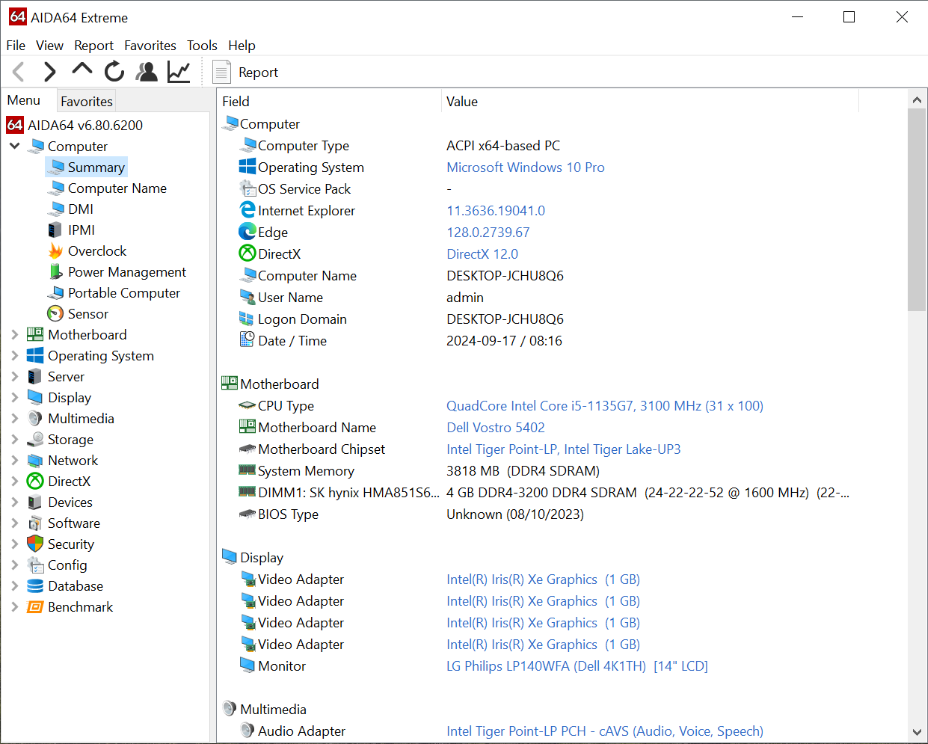
Task: Expand the Storage tree node
Action: [15, 439]
